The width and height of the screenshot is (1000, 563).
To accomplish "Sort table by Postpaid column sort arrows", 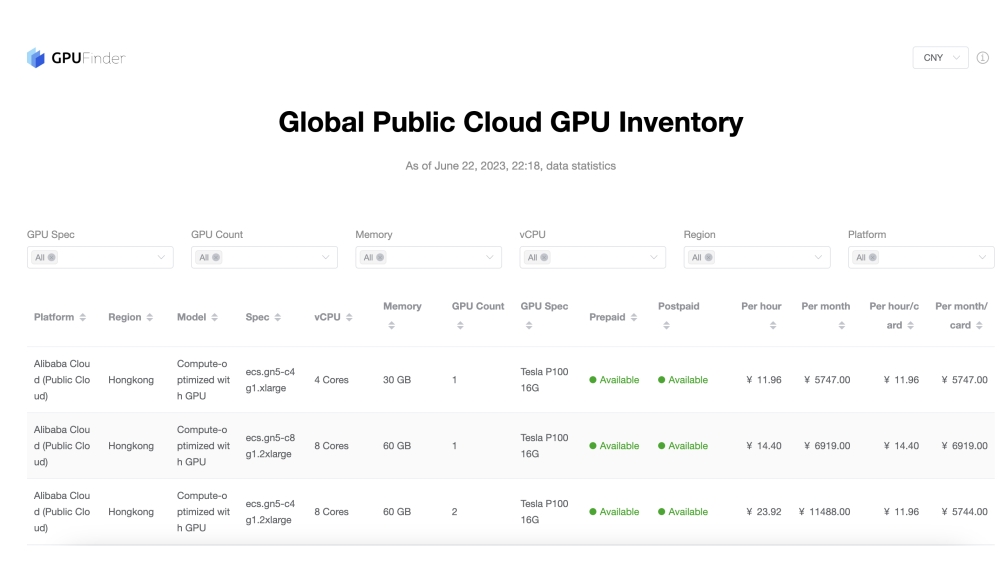I will (x=666, y=326).
